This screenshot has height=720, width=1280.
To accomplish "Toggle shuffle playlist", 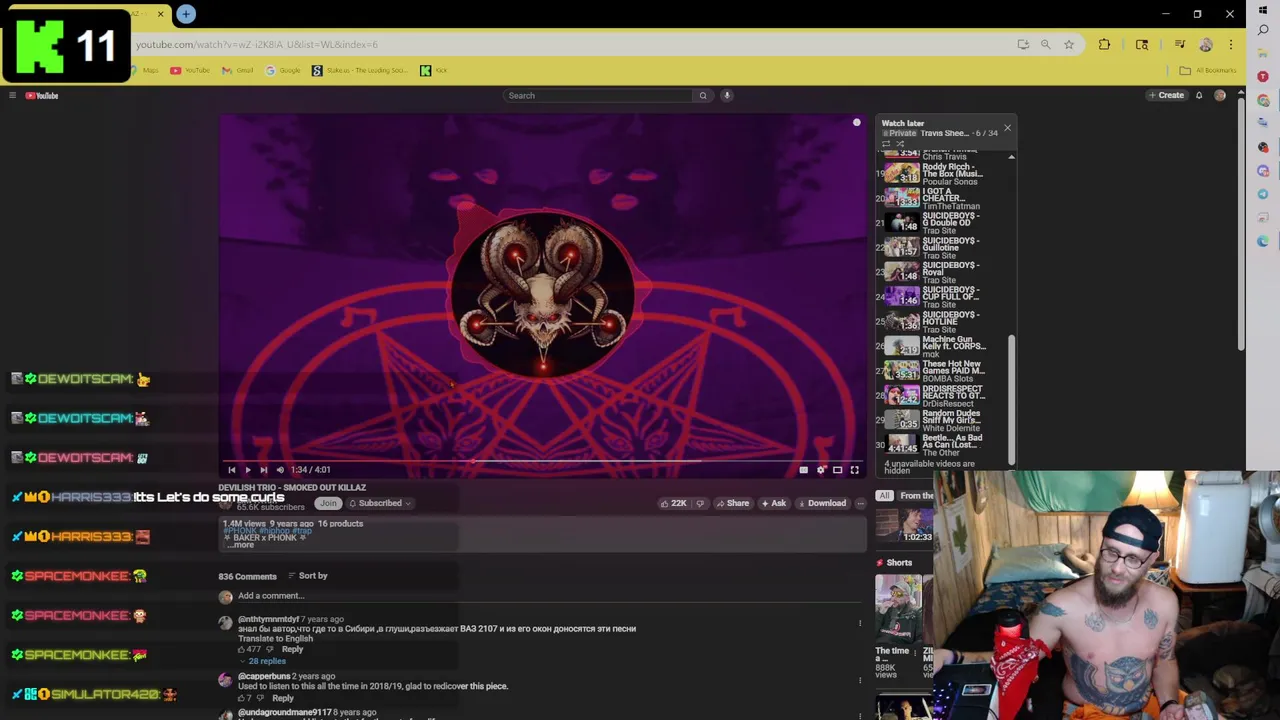I will (900, 144).
